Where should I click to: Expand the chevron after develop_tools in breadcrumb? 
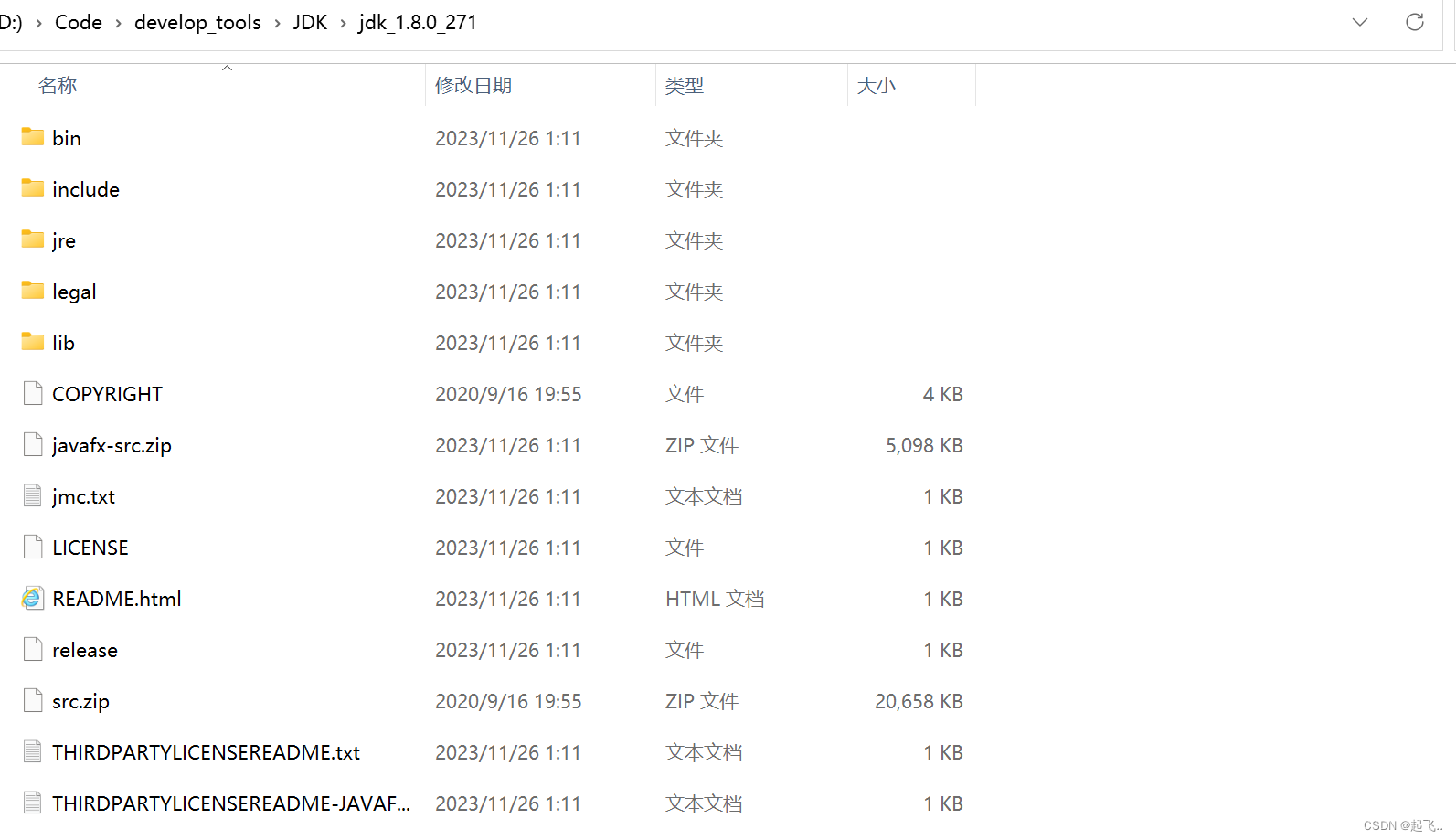coord(277,23)
